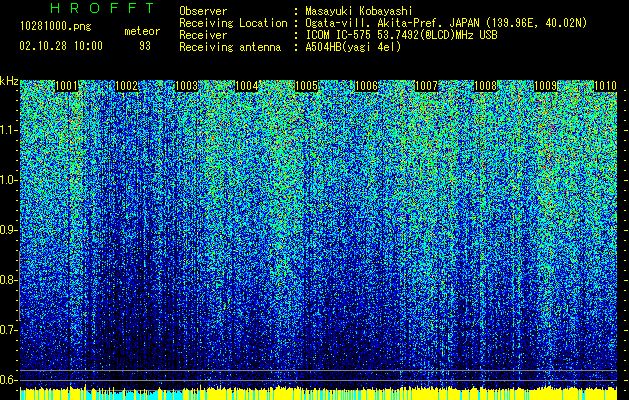629x400 pixels.
Task: Click the 1010 time marker
Action: (605, 86)
